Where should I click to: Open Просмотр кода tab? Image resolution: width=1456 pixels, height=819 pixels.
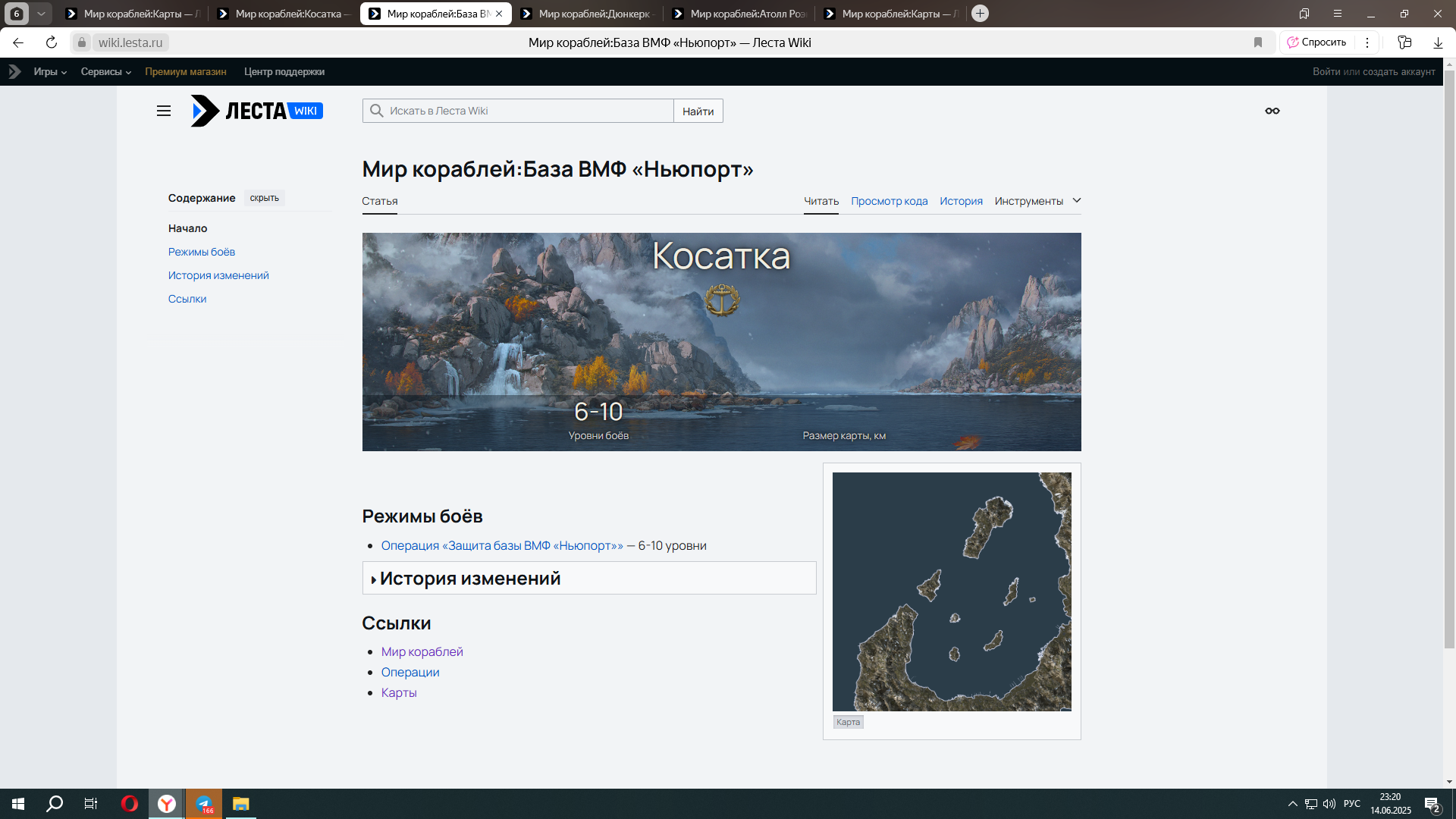pyautogui.click(x=890, y=201)
